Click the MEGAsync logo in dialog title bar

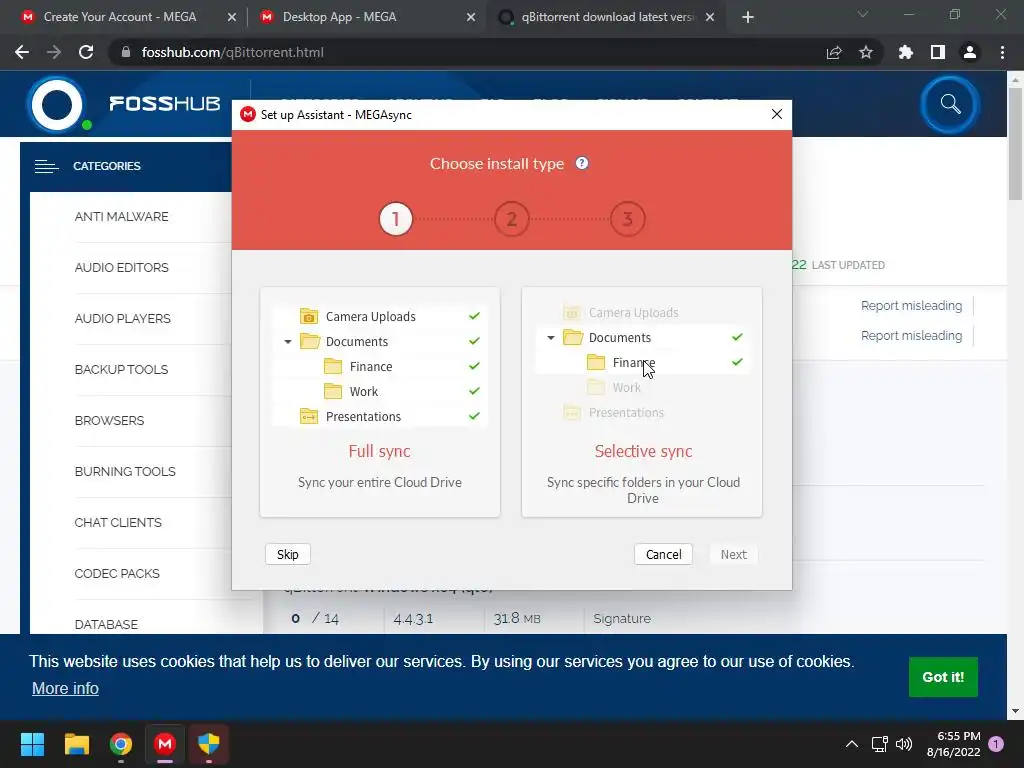pyautogui.click(x=248, y=114)
